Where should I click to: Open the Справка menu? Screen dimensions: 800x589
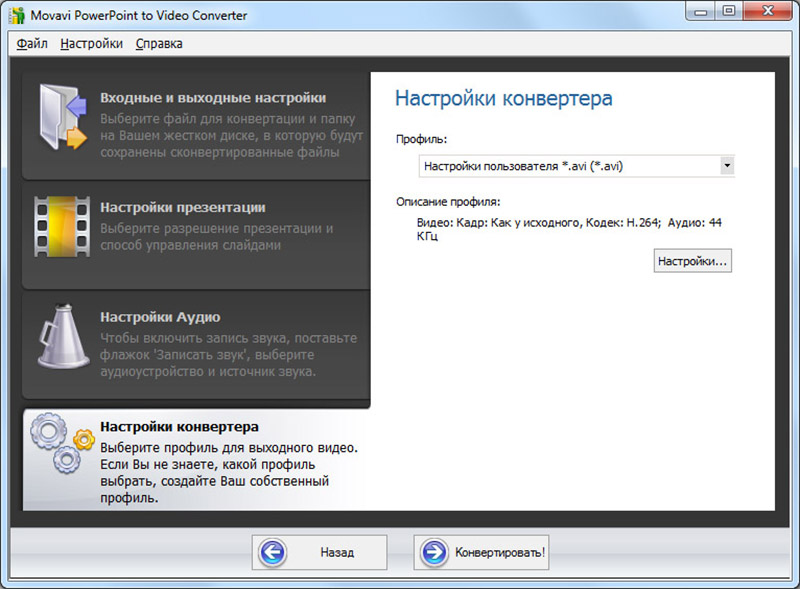[x=159, y=44]
